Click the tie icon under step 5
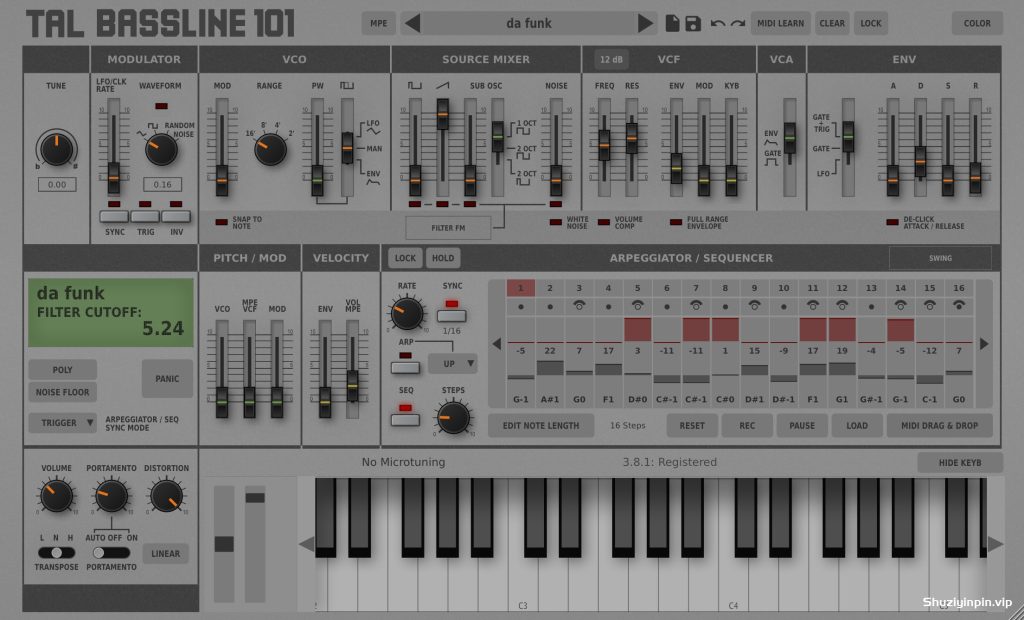 click(x=637, y=306)
